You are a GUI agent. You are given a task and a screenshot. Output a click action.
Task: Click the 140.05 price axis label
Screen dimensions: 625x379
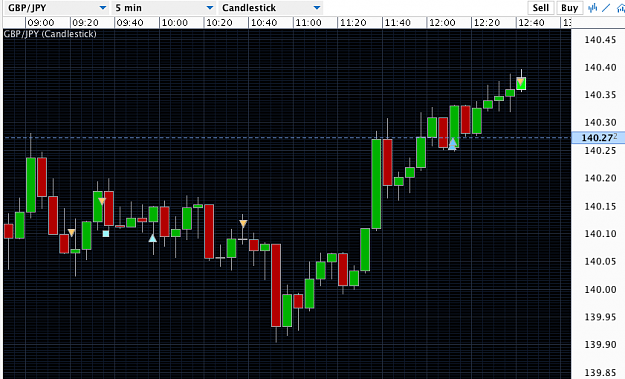[600, 261]
